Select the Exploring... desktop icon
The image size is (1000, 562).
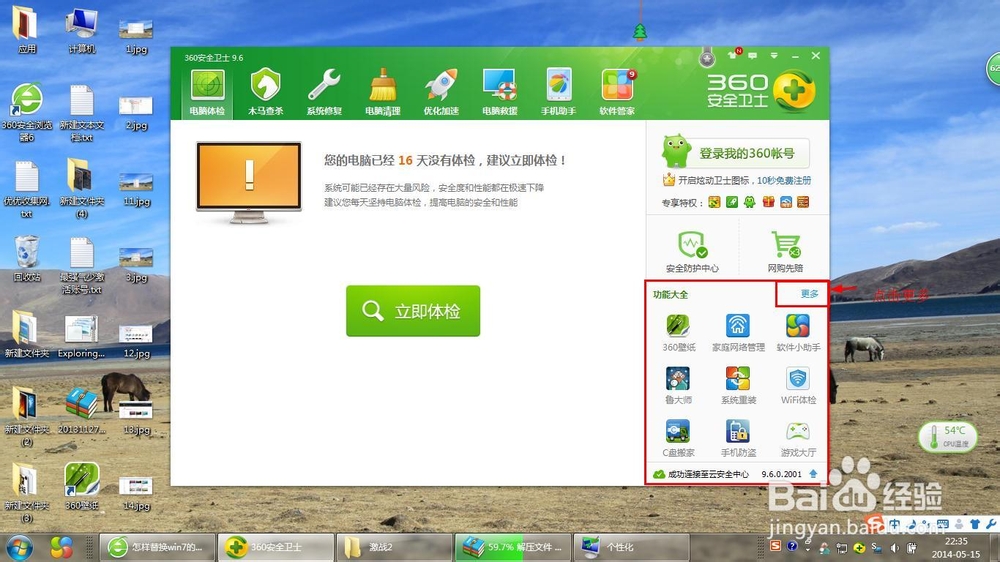(x=82, y=336)
